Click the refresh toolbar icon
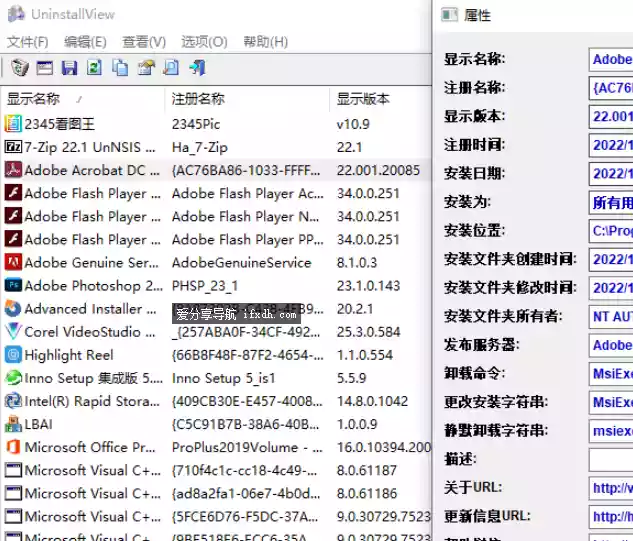Image resolution: width=633 pixels, height=541 pixels. tap(94, 67)
